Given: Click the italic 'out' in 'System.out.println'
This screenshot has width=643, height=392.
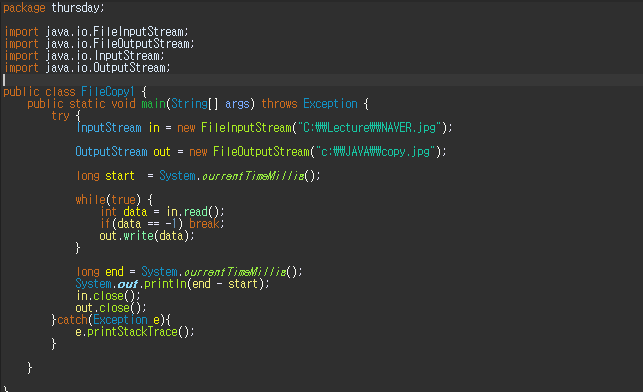Looking at the screenshot, I should [x=127, y=284].
